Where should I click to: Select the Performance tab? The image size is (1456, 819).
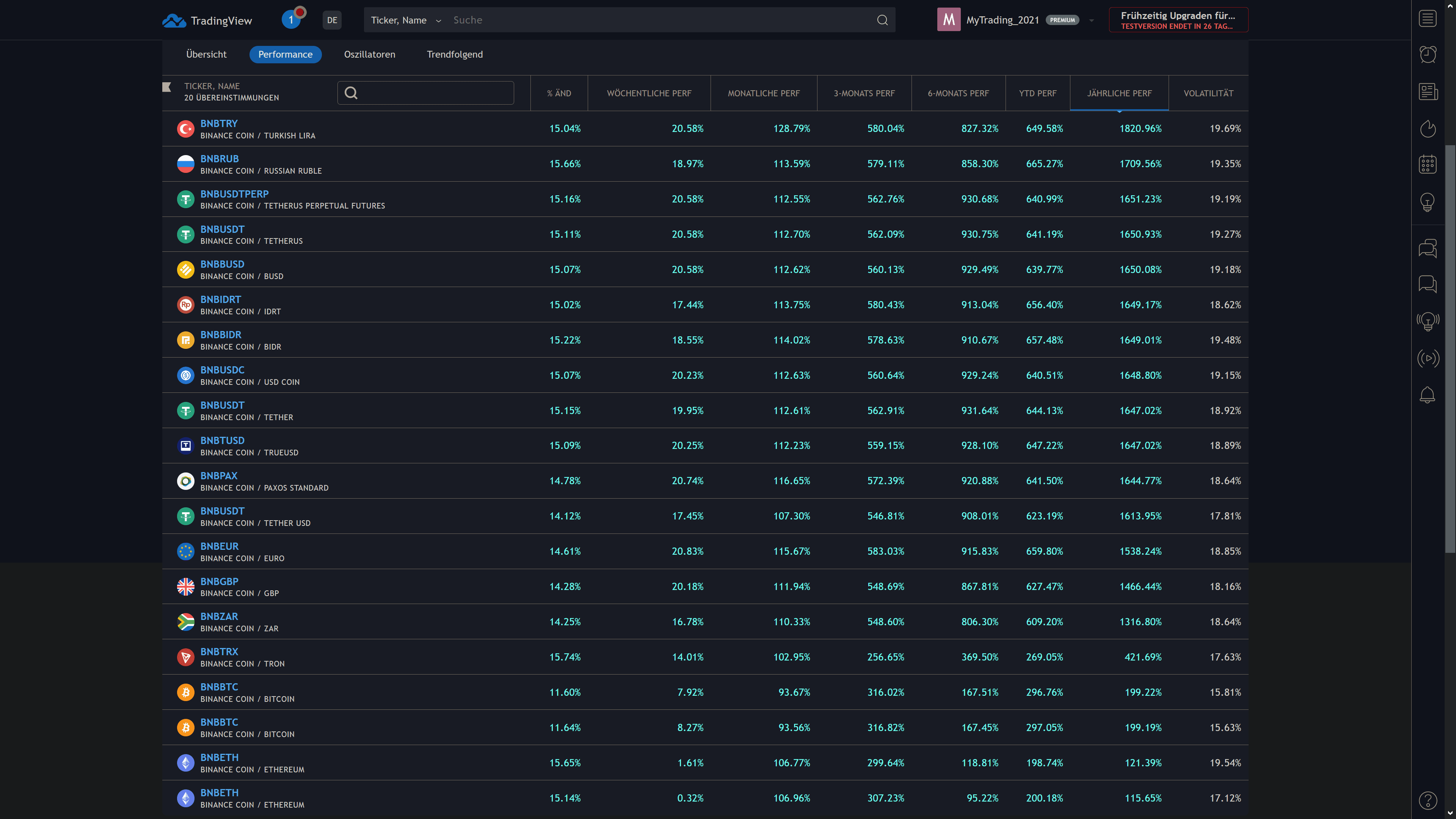(x=286, y=54)
